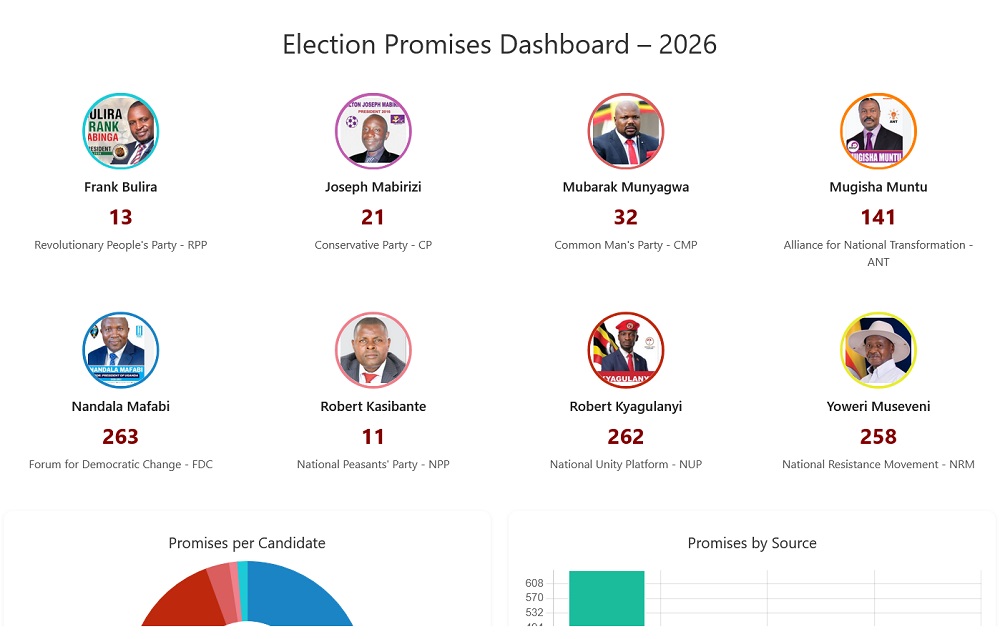Open Joseph Mabirizi's profile picture
The width and height of the screenshot is (1000, 639).
pyautogui.click(x=373, y=131)
